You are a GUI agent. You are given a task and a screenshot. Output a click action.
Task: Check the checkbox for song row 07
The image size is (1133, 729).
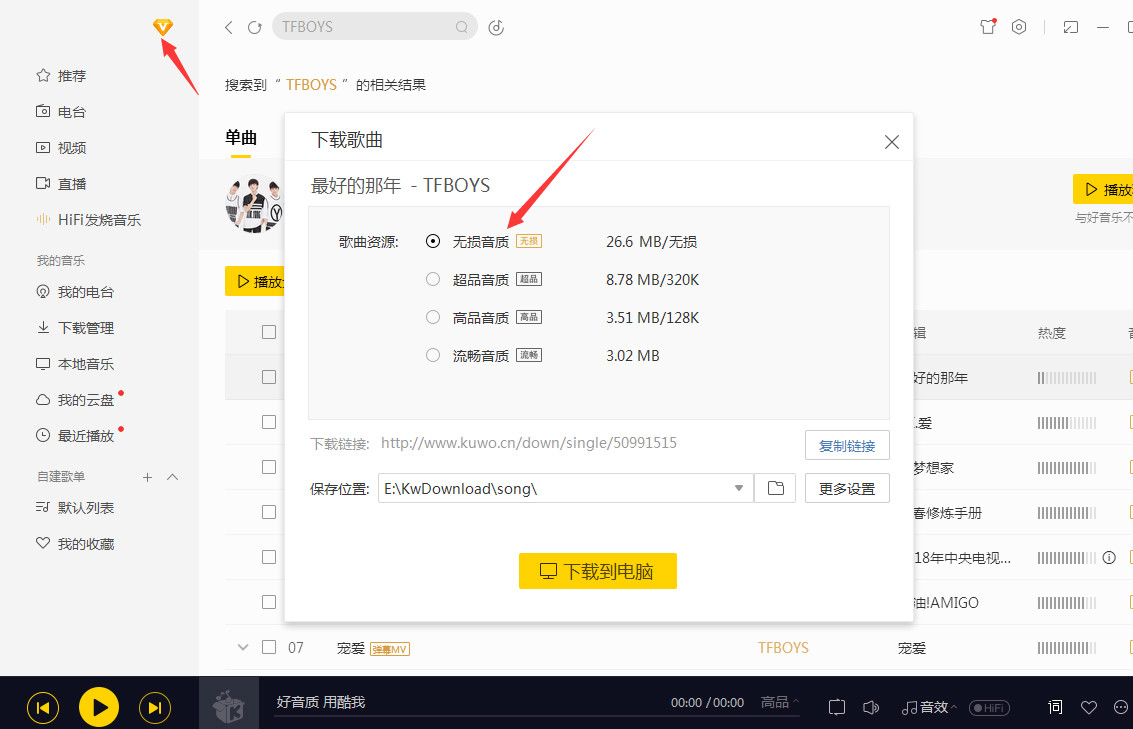(268, 647)
